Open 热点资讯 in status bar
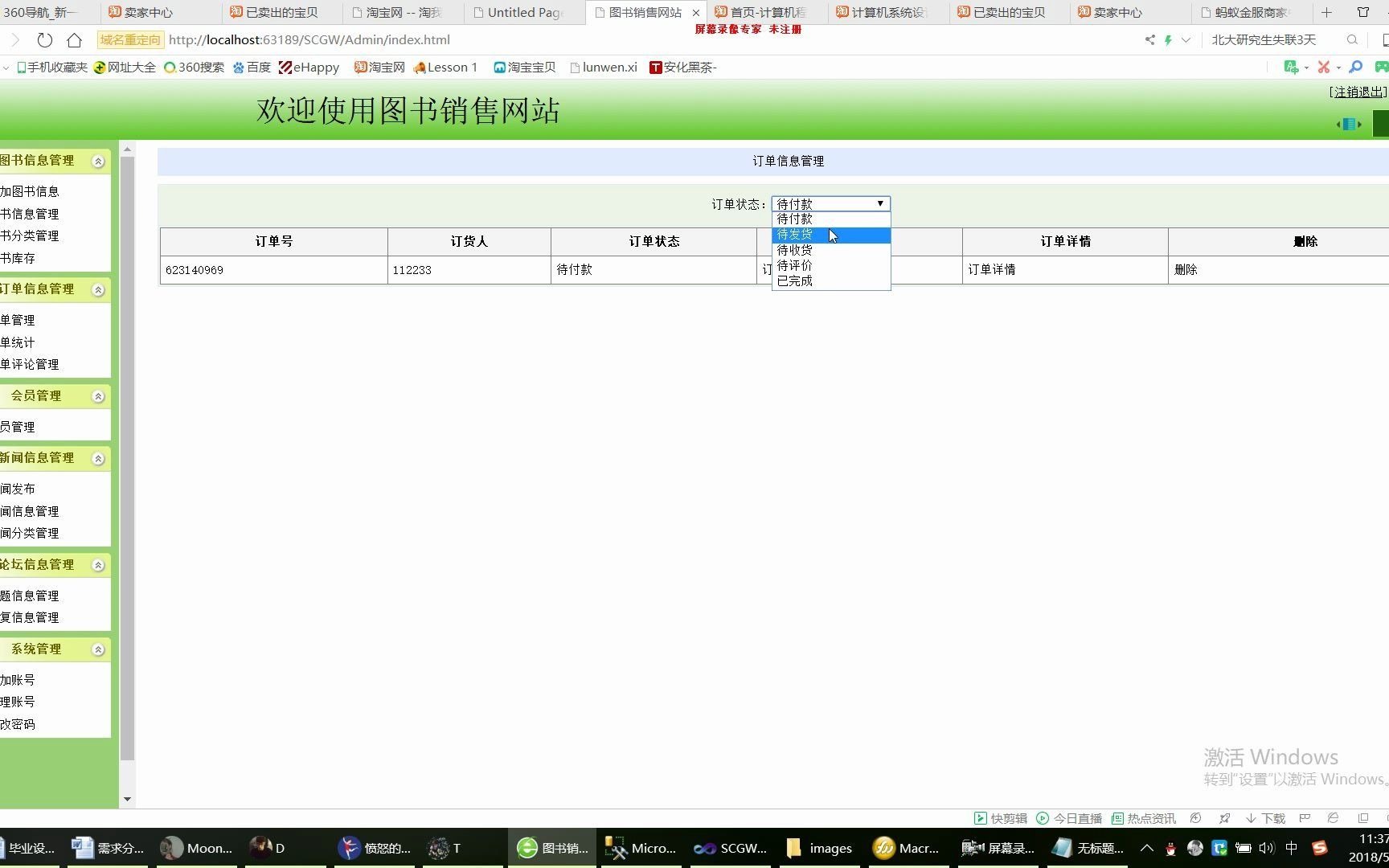1389x868 pixels. coord(1143,818)
